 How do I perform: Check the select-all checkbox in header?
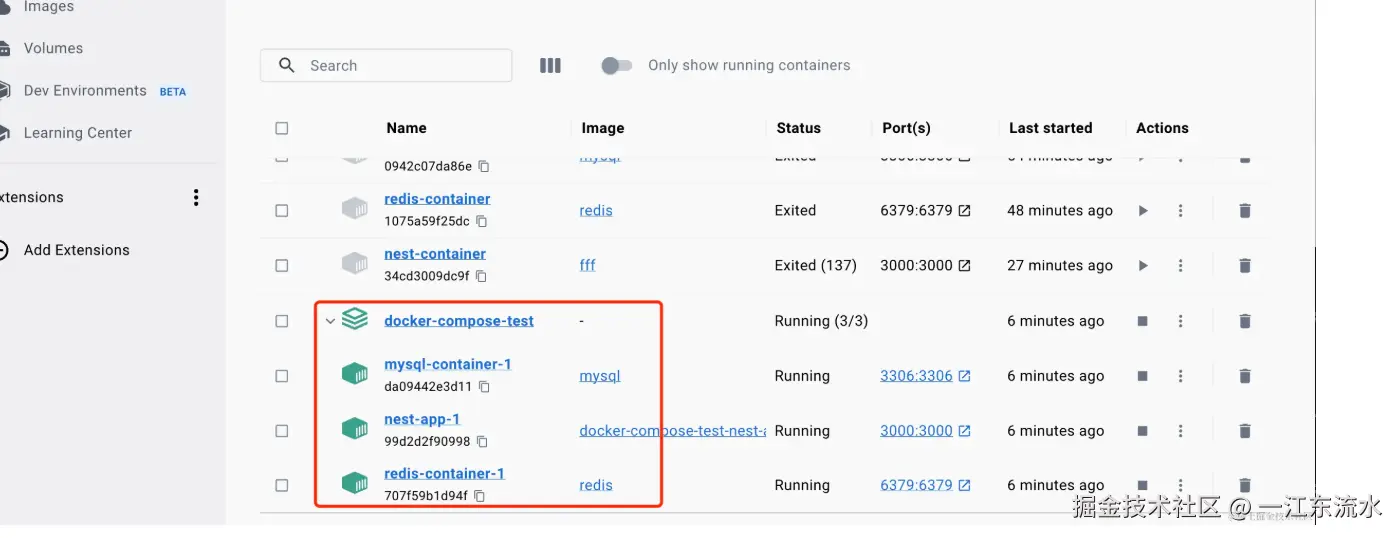coord(281,128)
